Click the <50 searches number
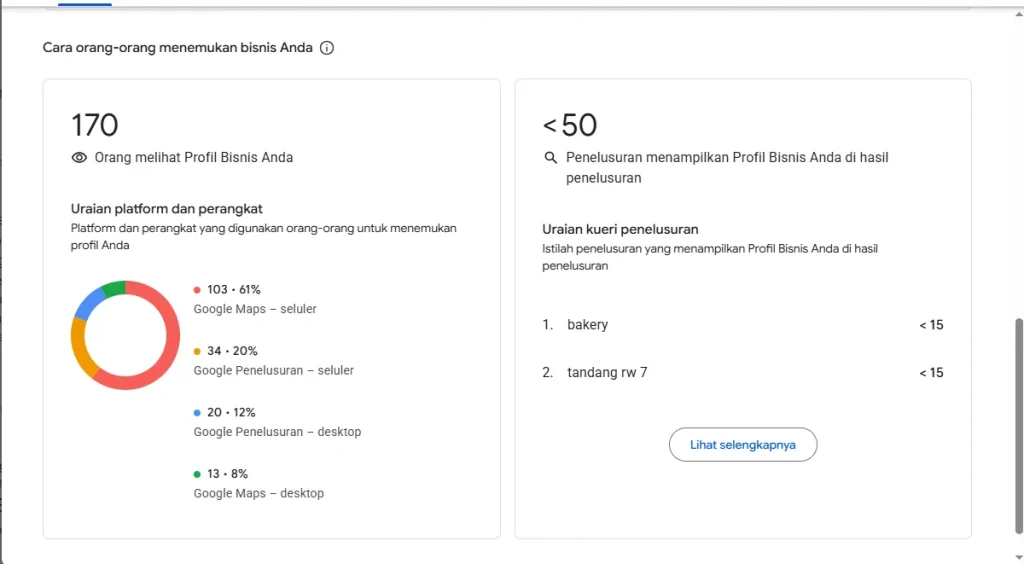 coord(569,125)
